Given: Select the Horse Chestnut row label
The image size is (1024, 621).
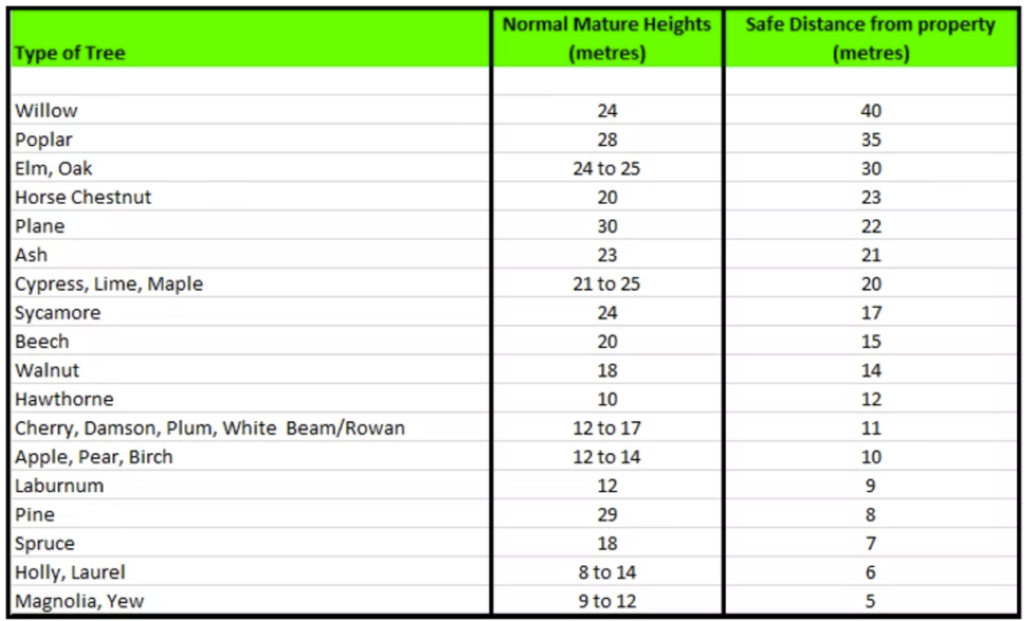Looking at the screenshot, I should (x=83, y=197).
